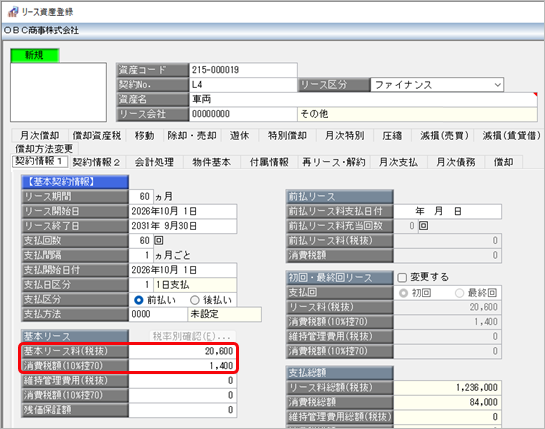Switch to the 償却資産税 tab
545x429 pixels.
[97, 135]
